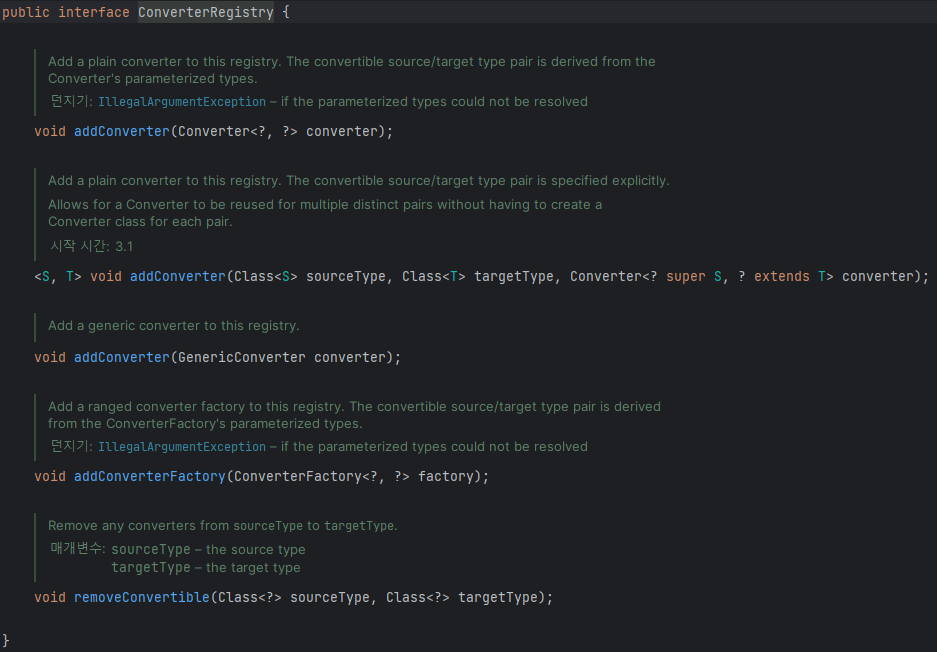This screenshot has width=937, height=652.
Task: Open IllegalArgumentException link under addConverterFactory docs
Action: (x=182, y=446)
